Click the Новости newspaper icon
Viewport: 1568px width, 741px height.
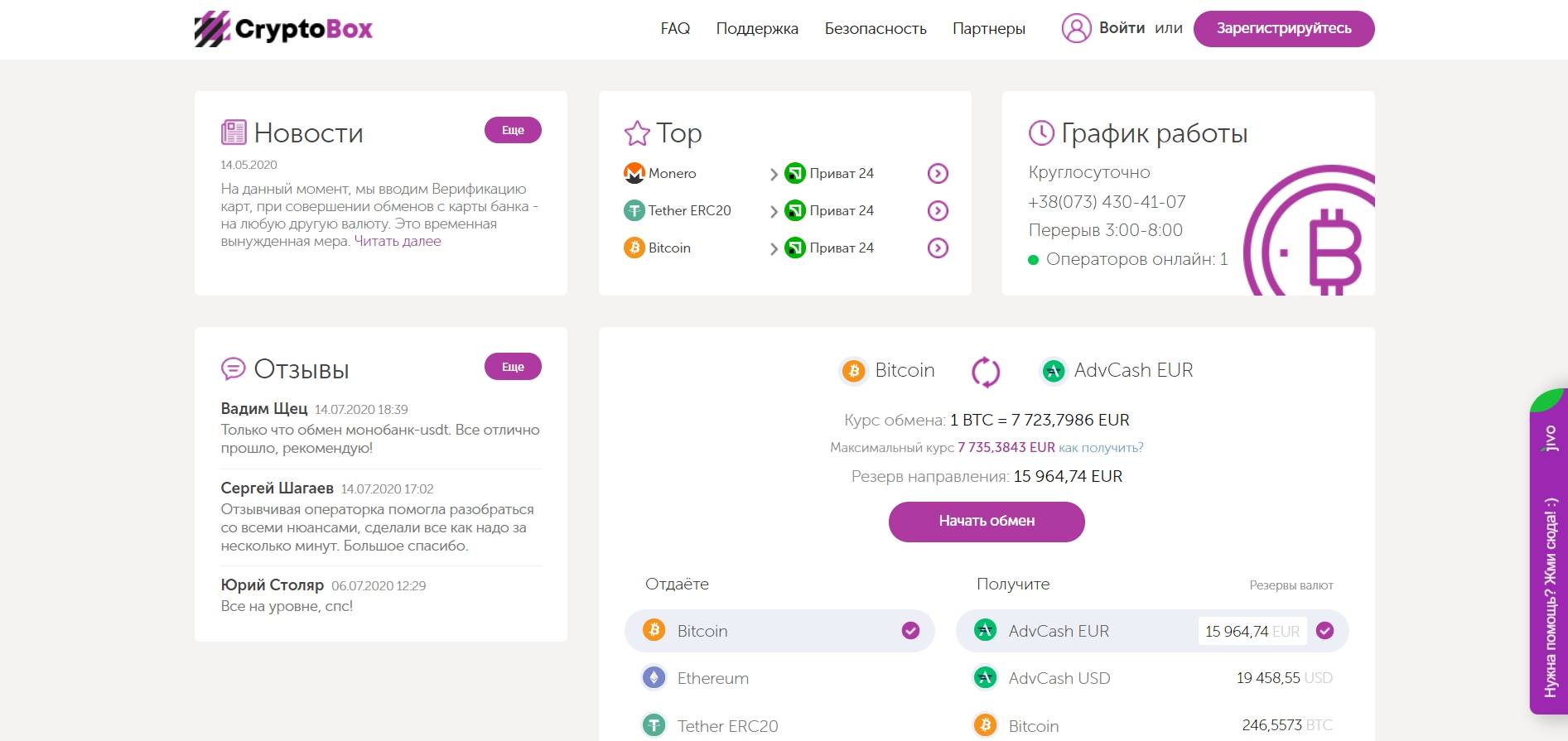234,132
